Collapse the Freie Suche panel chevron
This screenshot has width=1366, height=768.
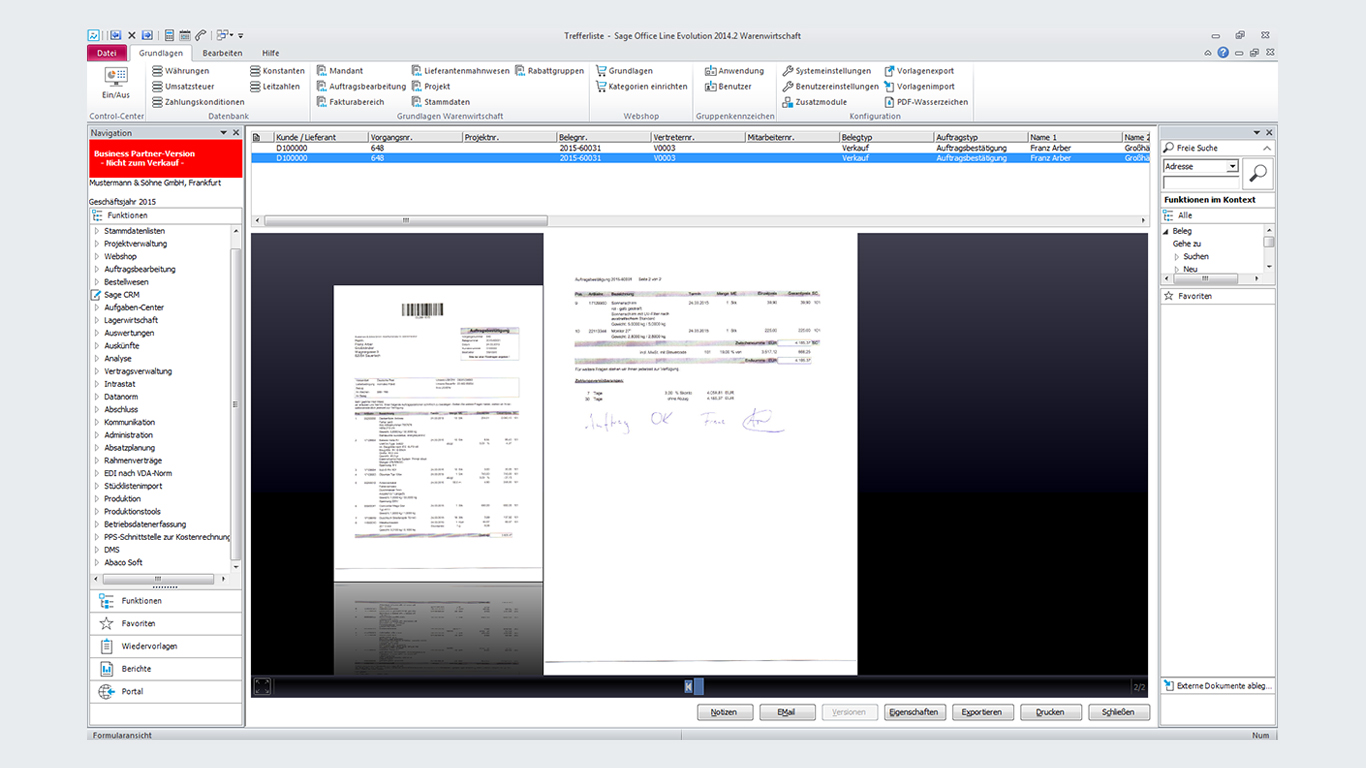[1266, 148]
